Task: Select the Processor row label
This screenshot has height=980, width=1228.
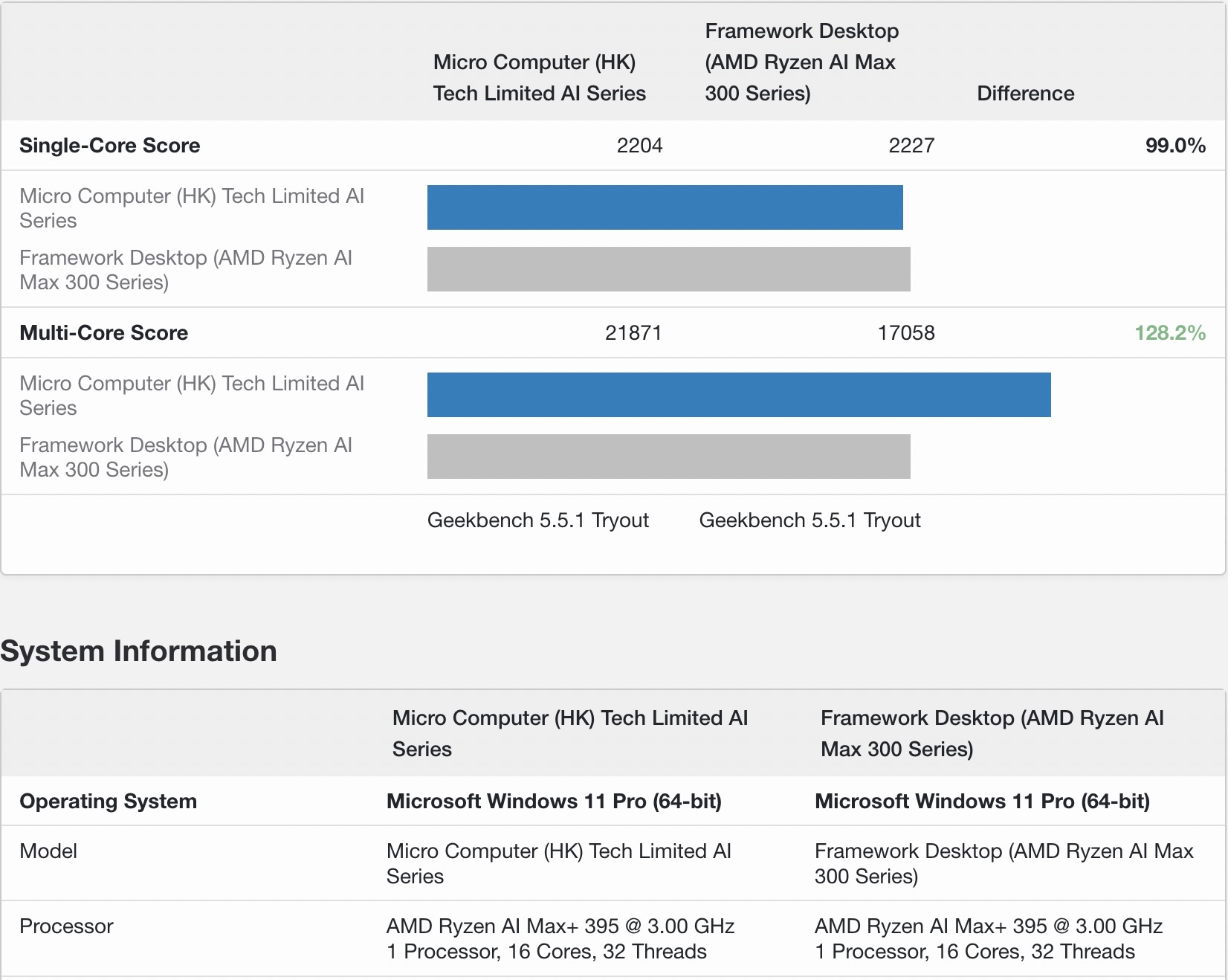Action: (x=66, y=926)
